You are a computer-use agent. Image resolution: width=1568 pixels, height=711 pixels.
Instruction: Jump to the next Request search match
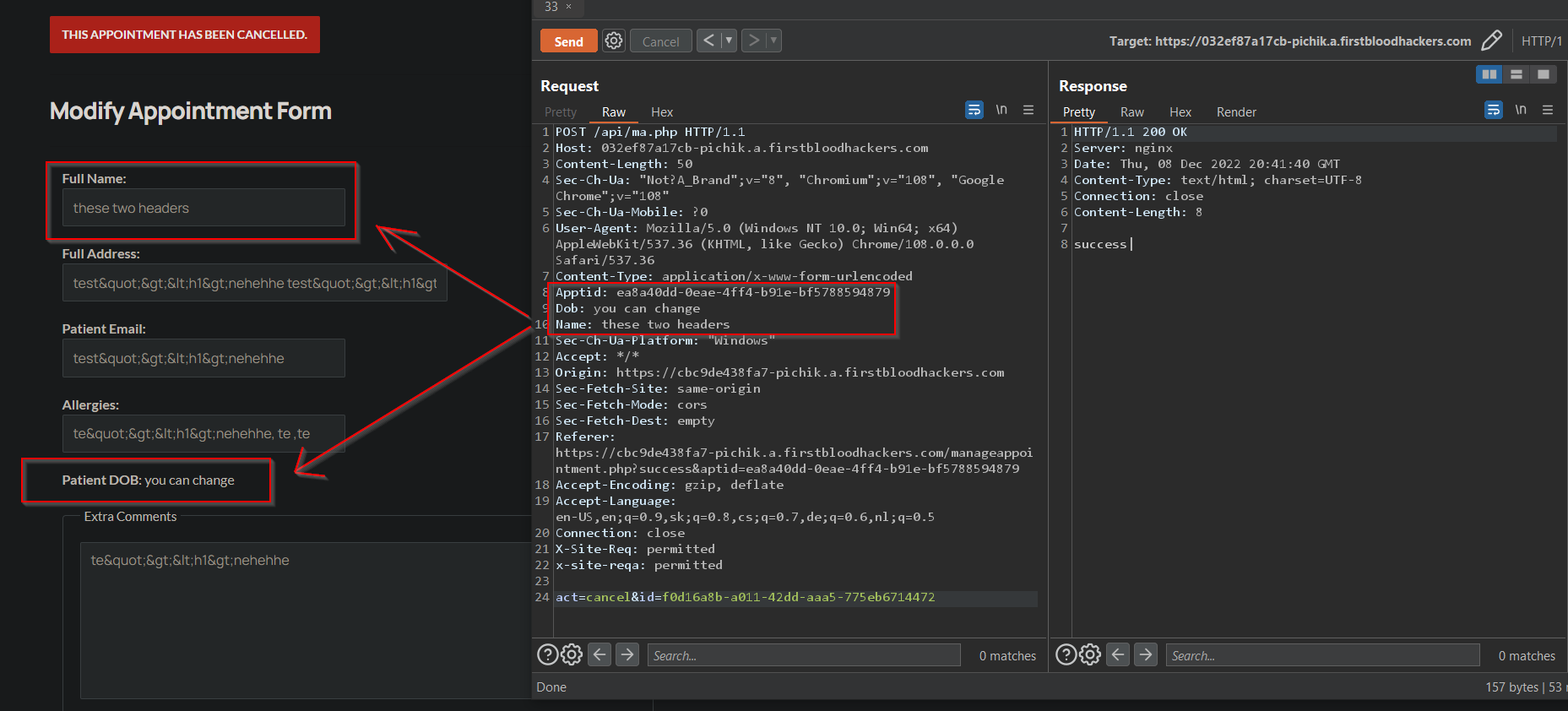pos(627,654)
